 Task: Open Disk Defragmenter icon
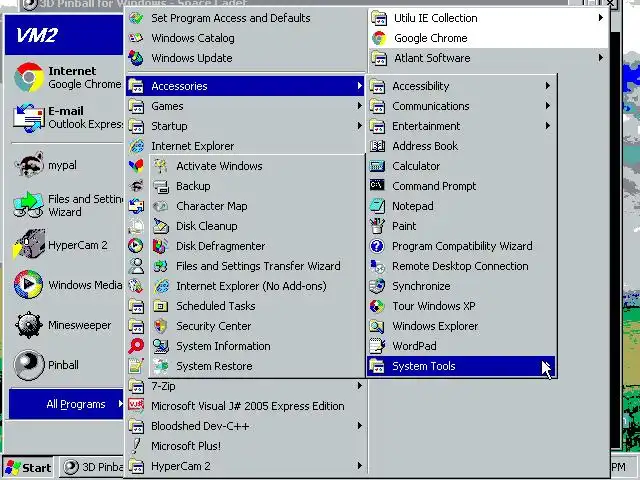[161, 246]
